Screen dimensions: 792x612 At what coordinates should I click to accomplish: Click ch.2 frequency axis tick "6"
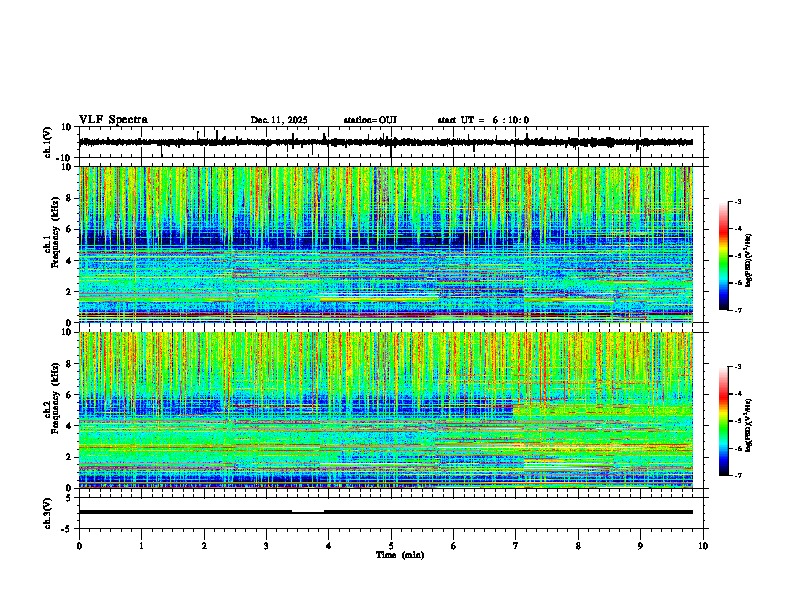pos(69,395)
